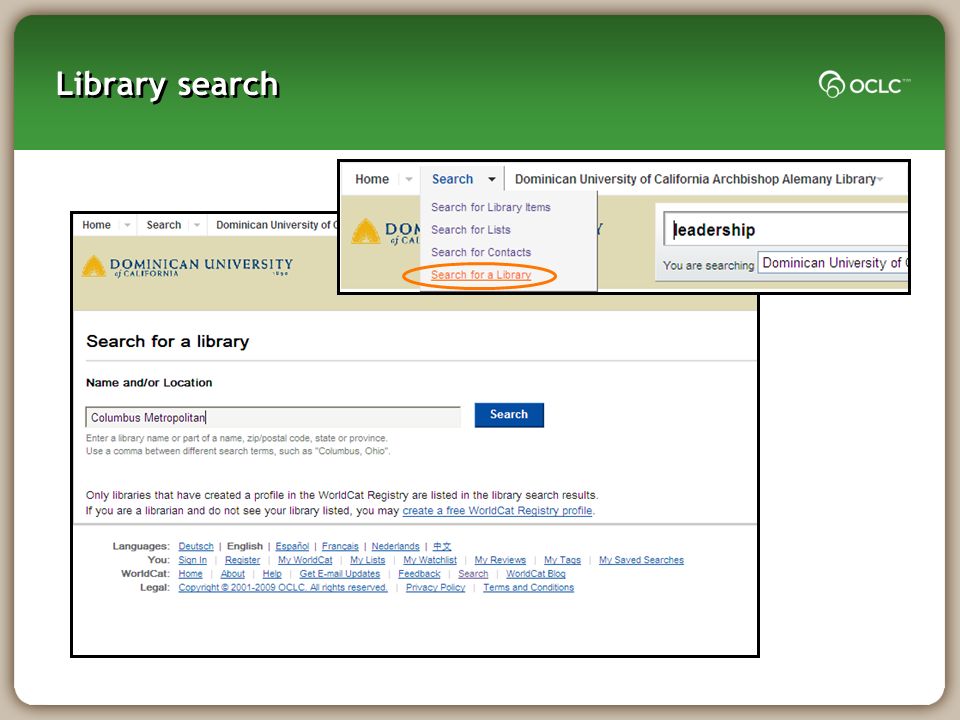Open My WorldCat link
The height and width of the screenshot is (720, 960).
tap(305, 560)
